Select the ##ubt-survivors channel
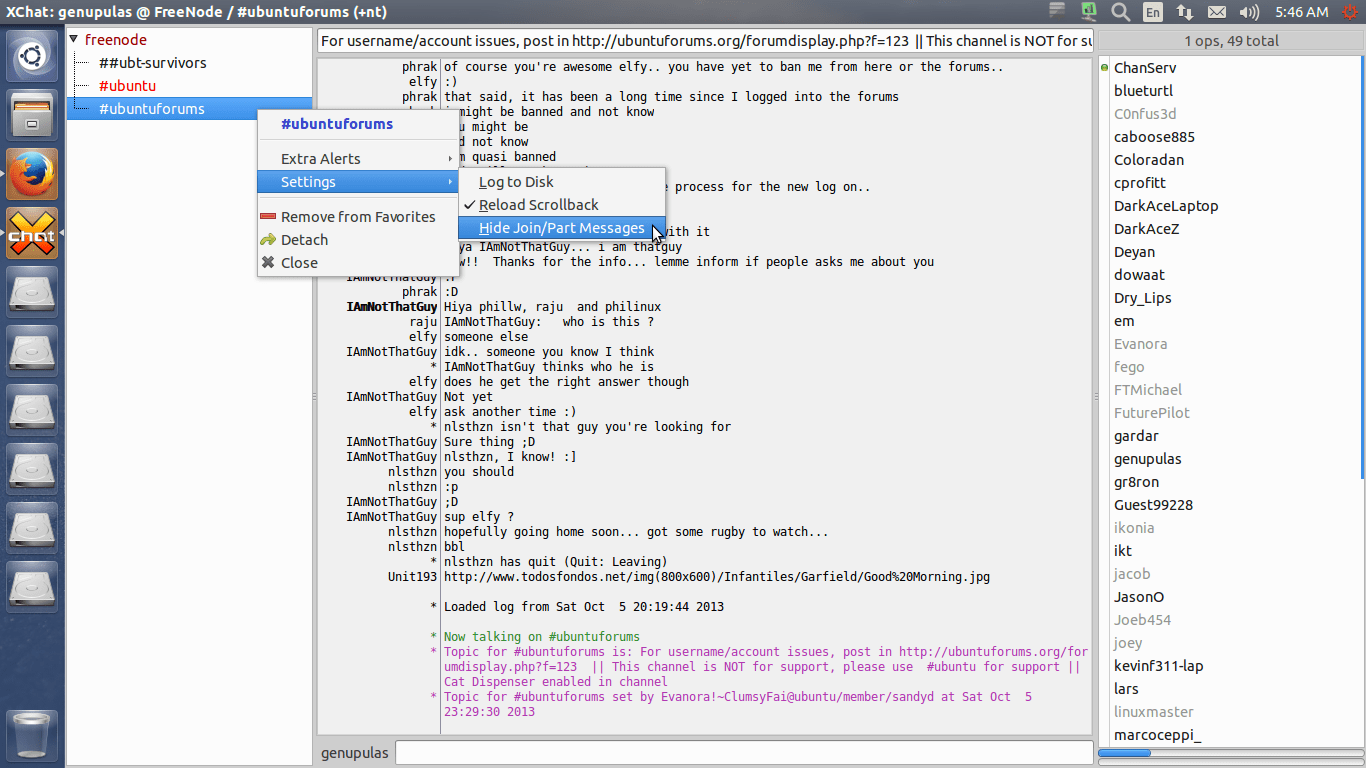Image resolution: width=1366 pixels, height=768 pixels. (x=153, y=63)
